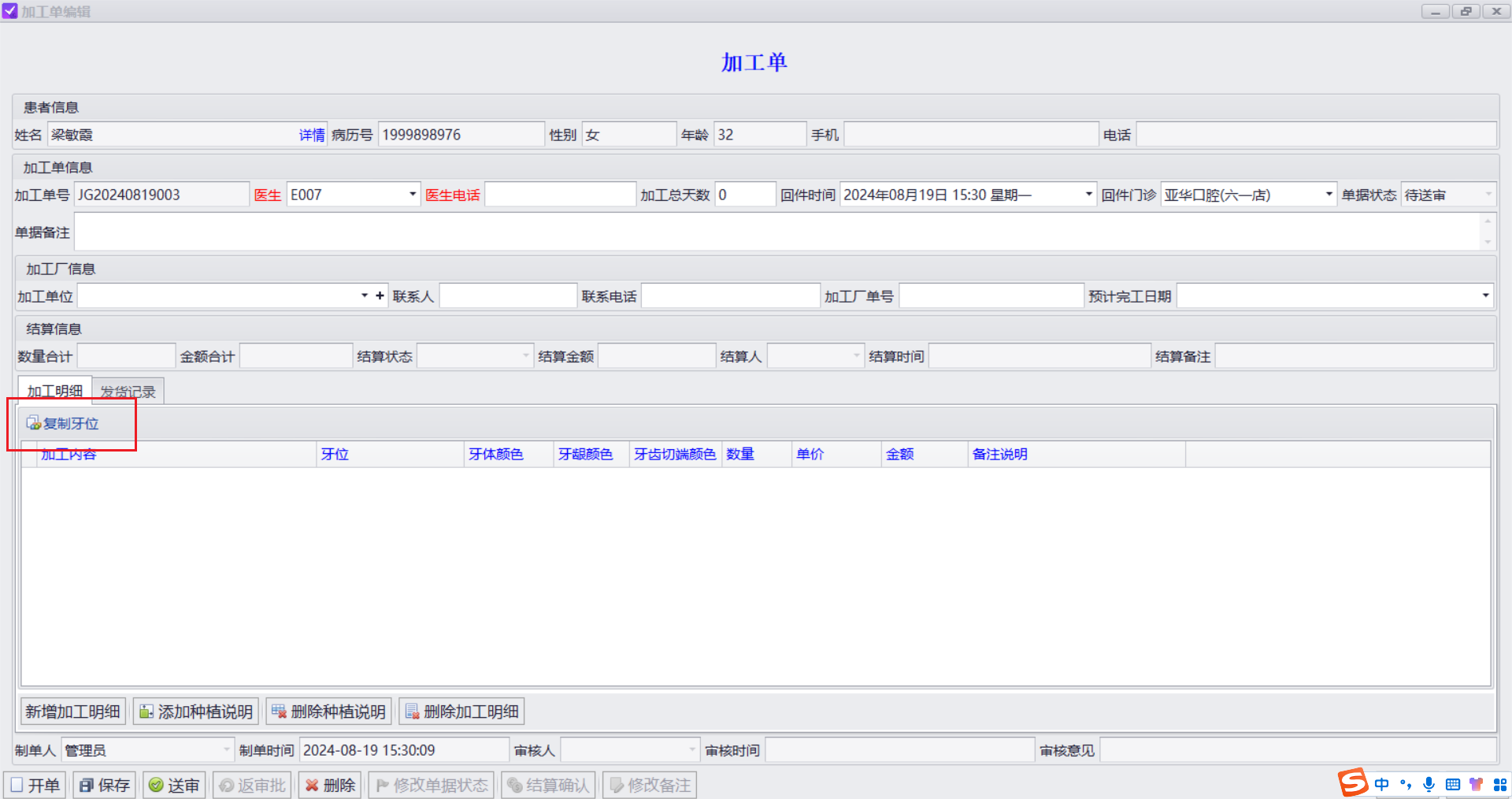1512x799 pixels.
Task: Save the order with 保存
Action: [x=105, y=785]
